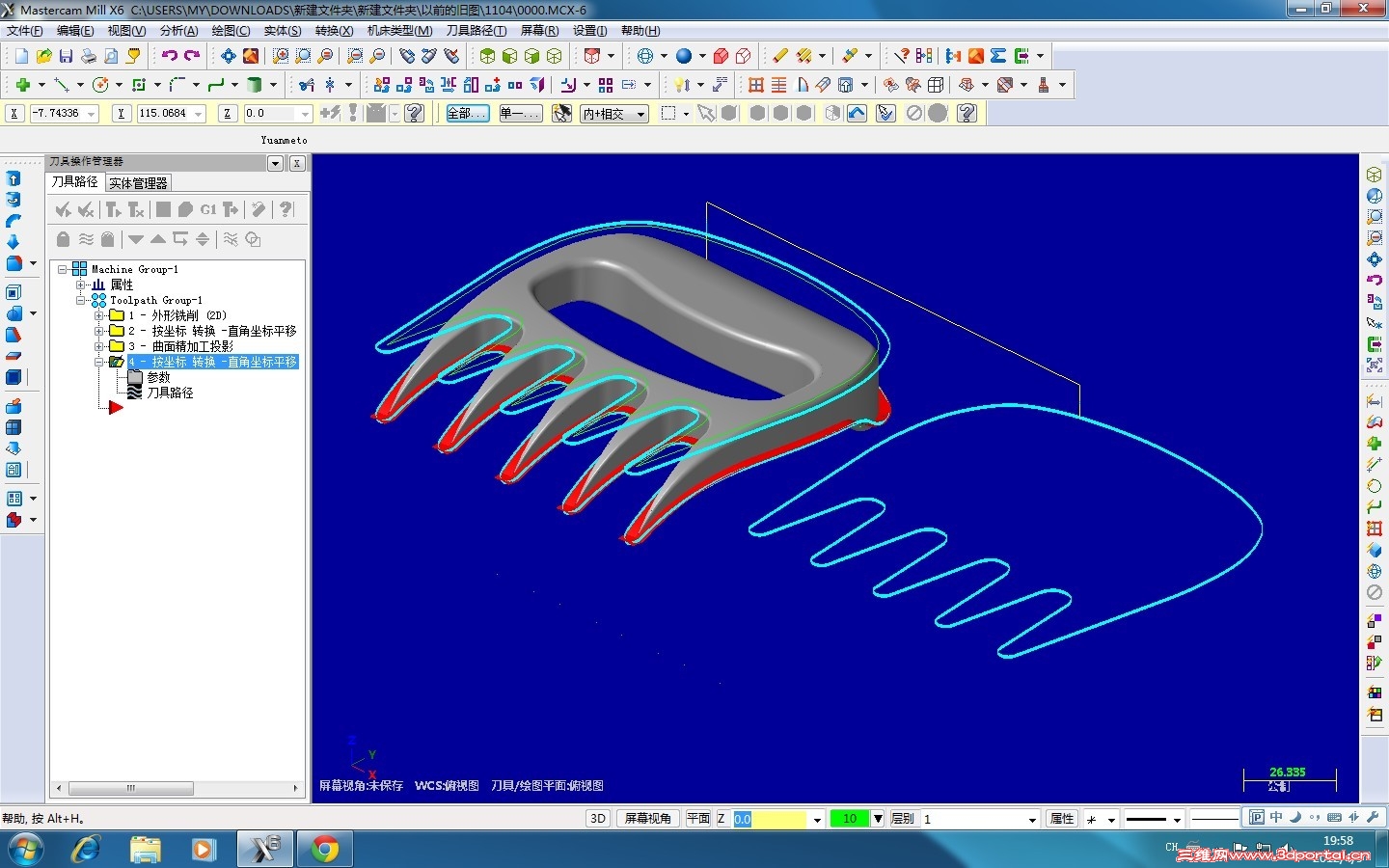The width and height of the screenshot is (1389, 868).
Task: Launch Internet Explorer from the taskbar
Action: click(87, 850)
